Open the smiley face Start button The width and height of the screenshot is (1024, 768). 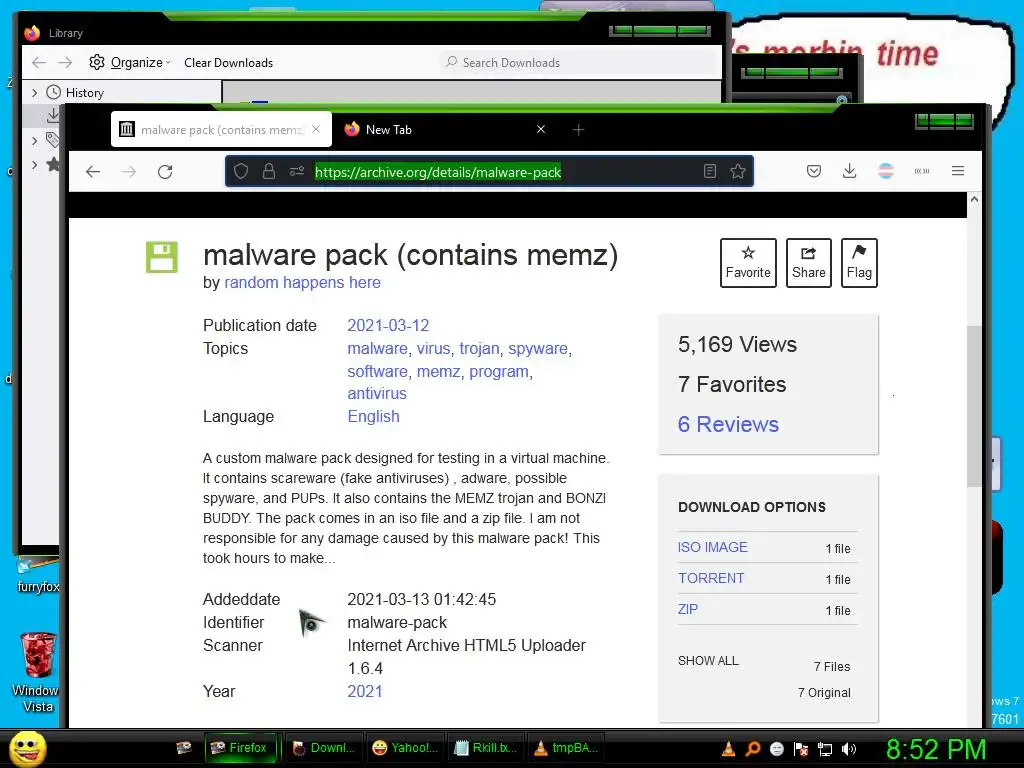pos(27,748)
